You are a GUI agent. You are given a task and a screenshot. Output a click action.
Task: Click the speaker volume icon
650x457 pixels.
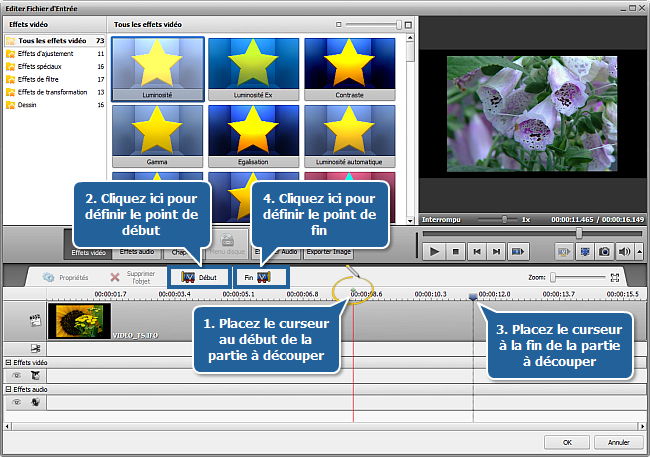coord(626,252)
